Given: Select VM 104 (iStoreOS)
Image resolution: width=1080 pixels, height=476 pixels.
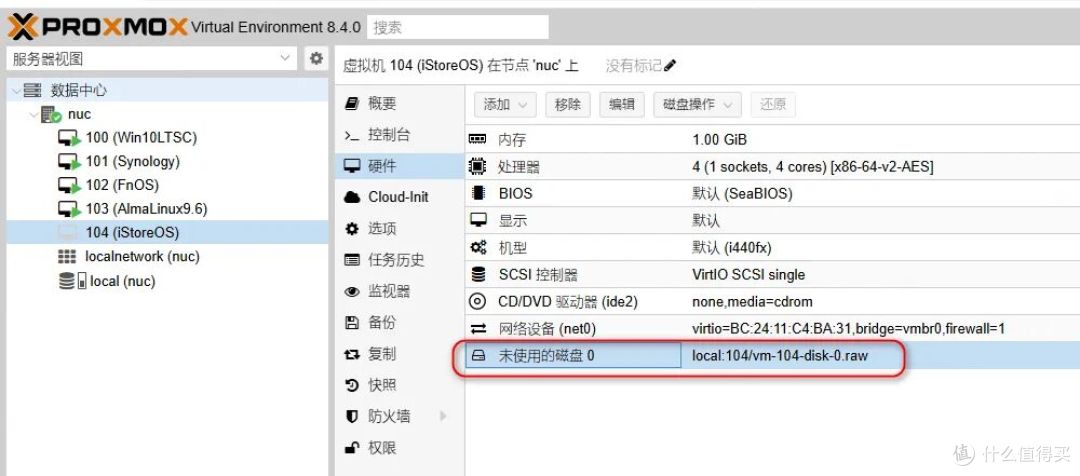Looking at the screenshot, I should click(167, 233).
